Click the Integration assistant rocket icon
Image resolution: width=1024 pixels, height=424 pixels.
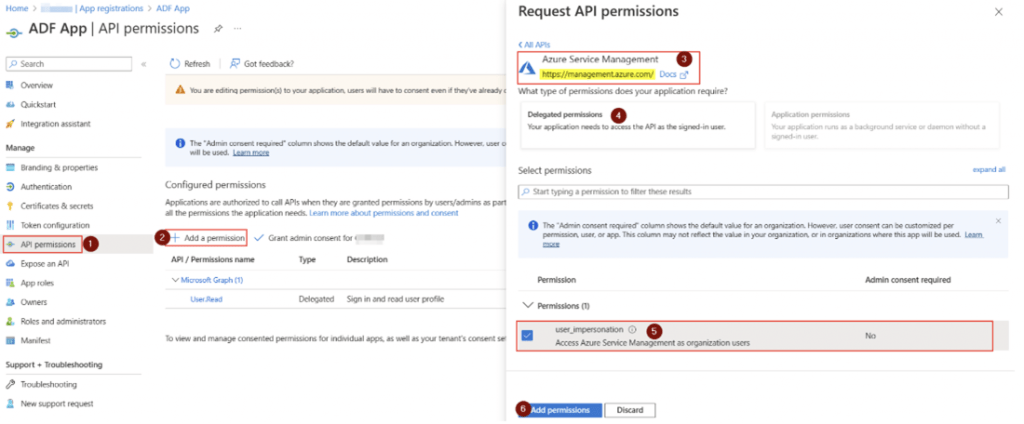(x=10, y=123)
